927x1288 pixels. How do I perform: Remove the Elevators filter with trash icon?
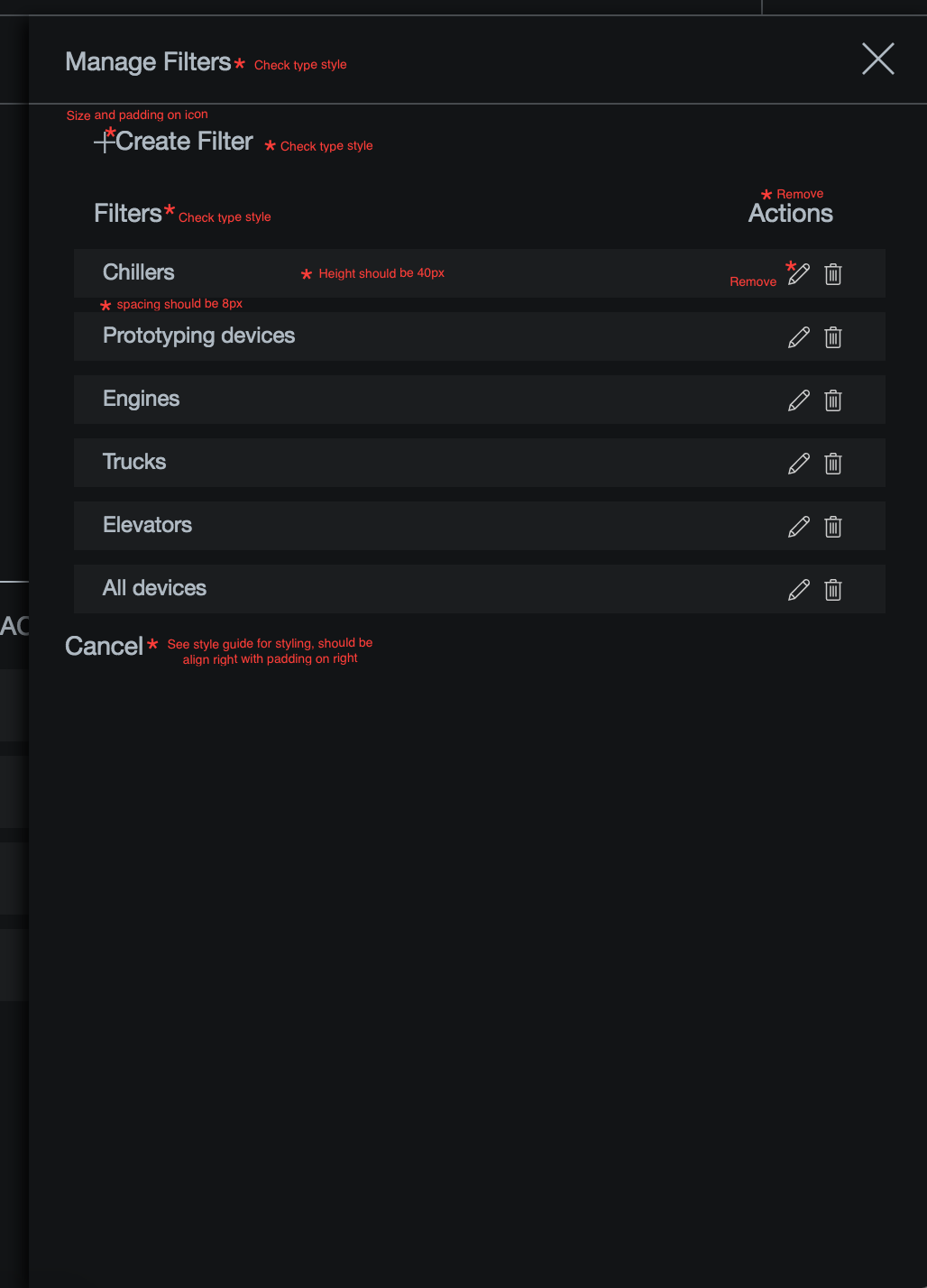(x=832, y=526)
